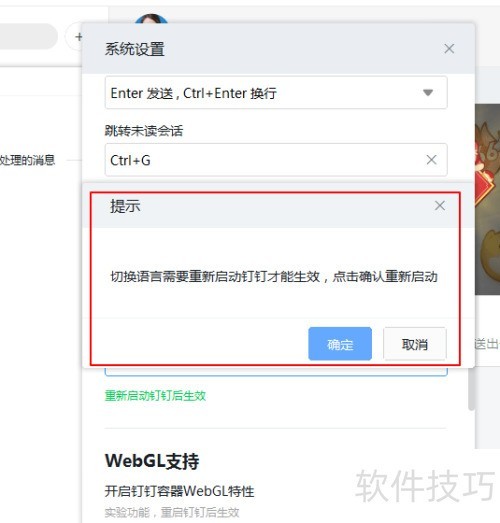Select the WebGL支持 section heading
Image resolution: width=500 pixels, height=523 pixels.
point(152,461)
